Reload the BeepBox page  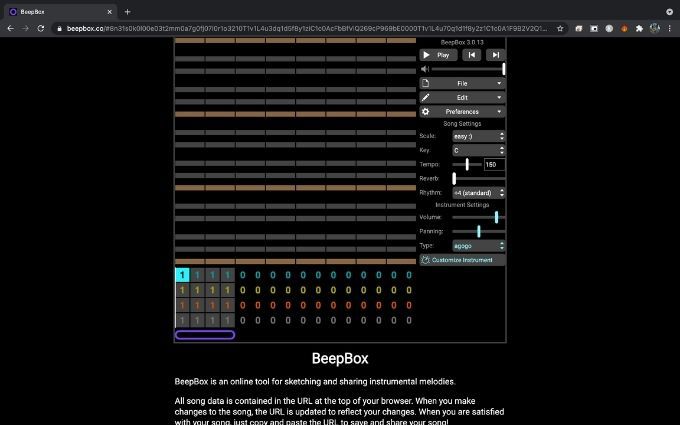point(41,28)
